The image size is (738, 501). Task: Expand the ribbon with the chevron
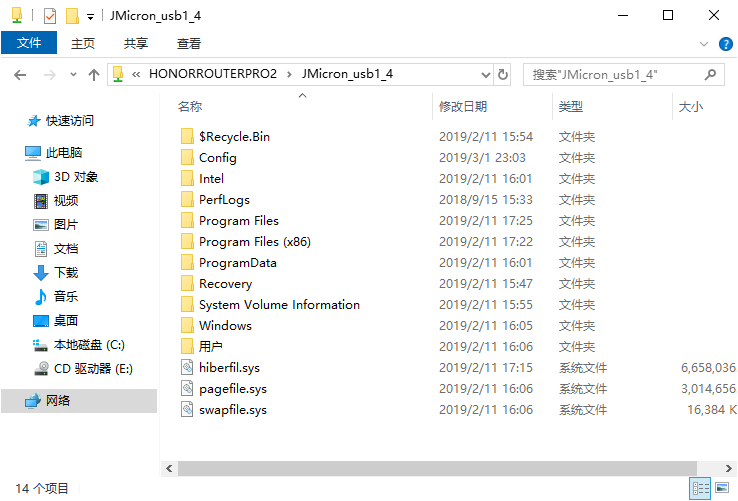pos(704,44)
